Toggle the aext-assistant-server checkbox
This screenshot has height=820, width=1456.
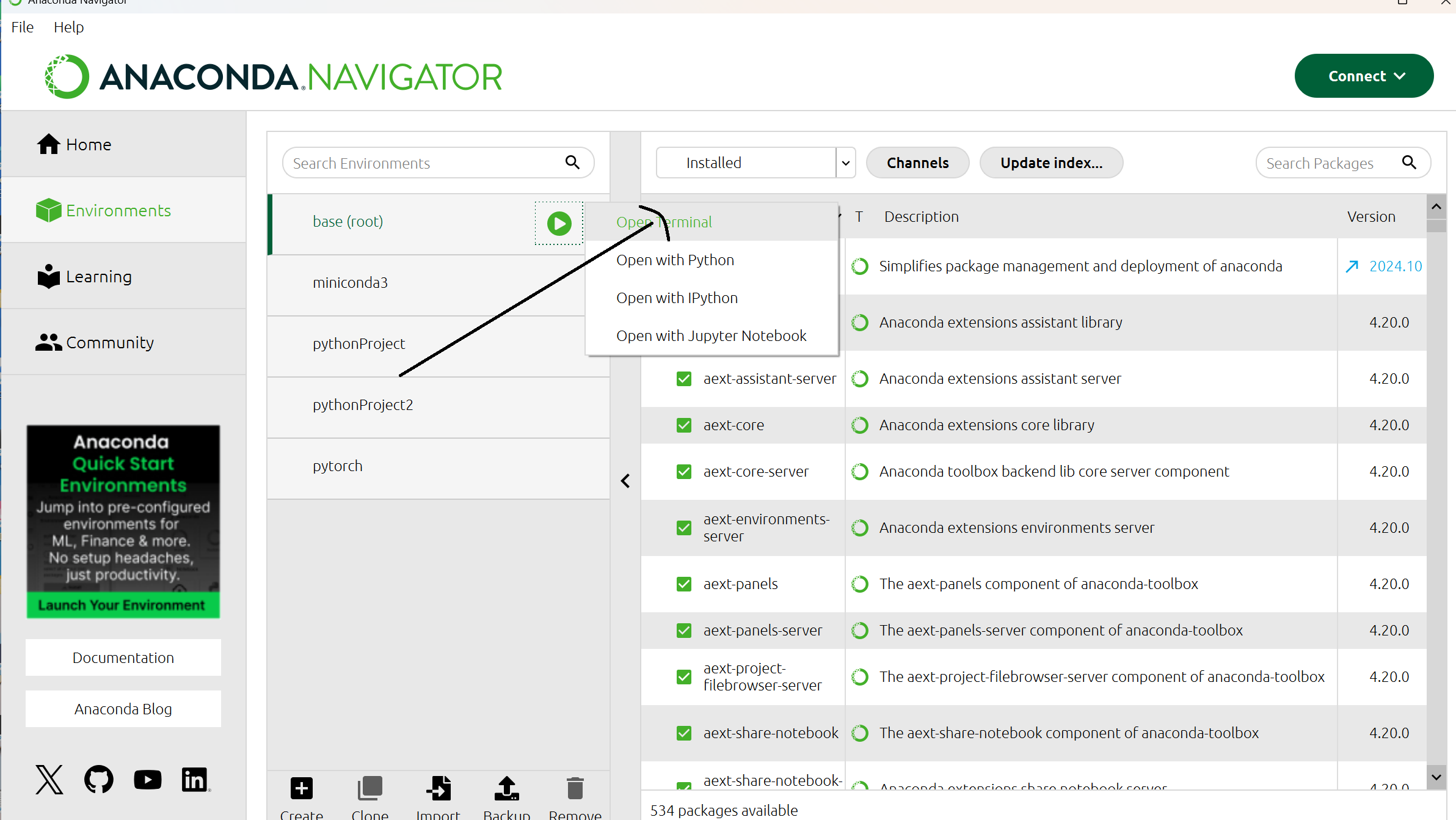(x=684, y=379)
